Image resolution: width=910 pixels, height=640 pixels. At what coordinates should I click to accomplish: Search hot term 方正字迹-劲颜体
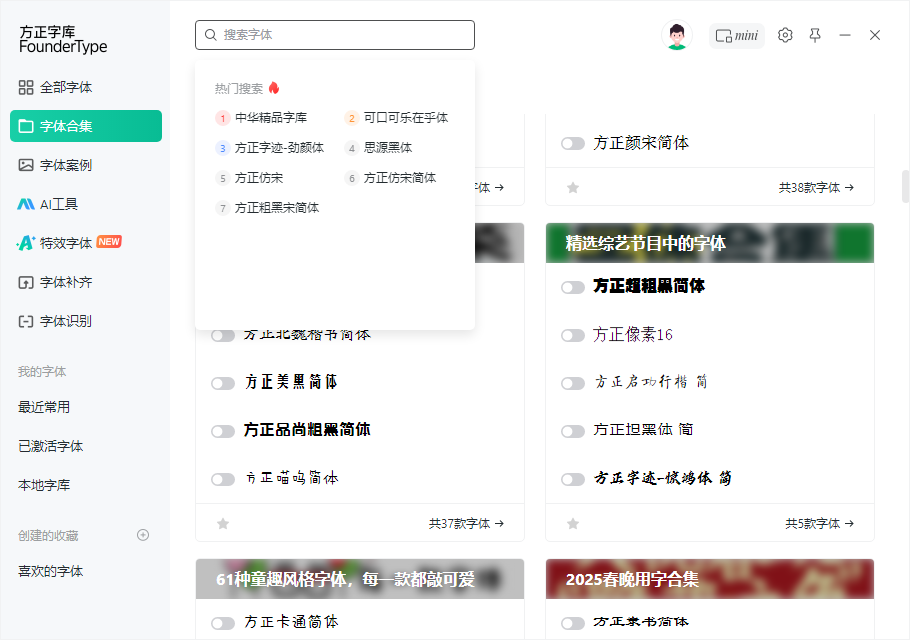[269, 148]
